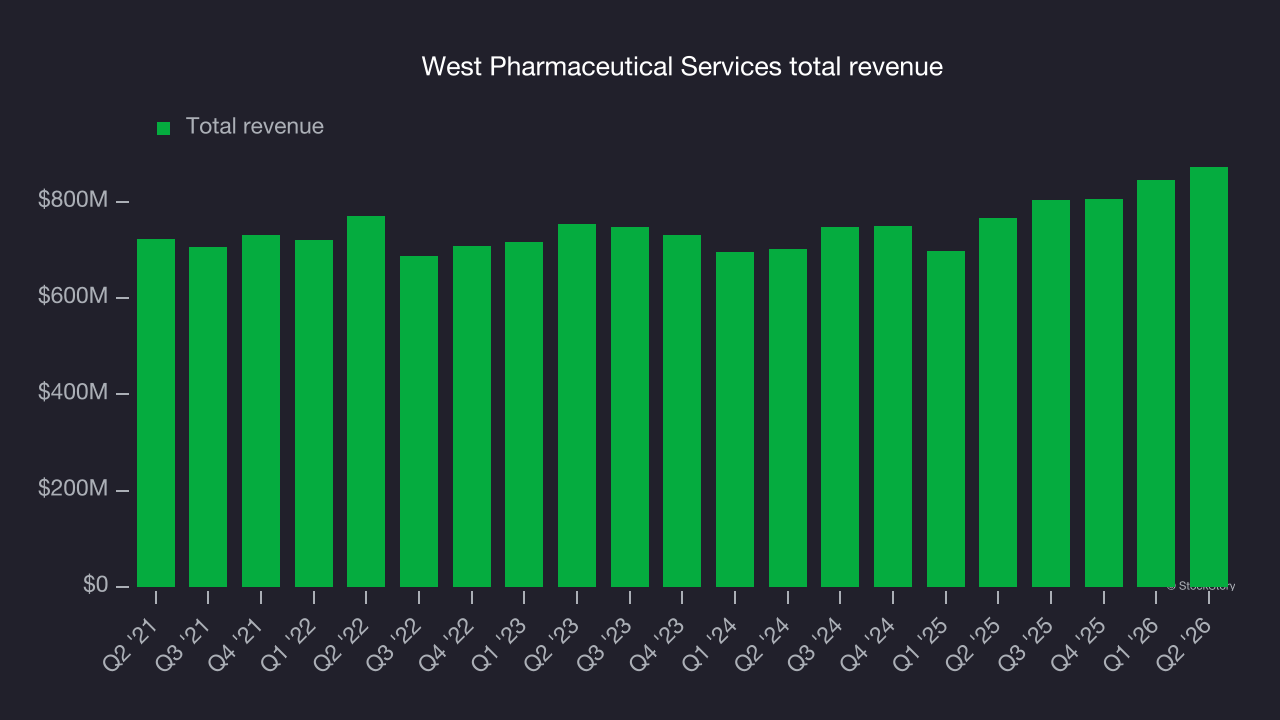The image size is (1280, 720).
Task: Select the Q4 '22 revenue bar
Action: click(x=472, y=416)
